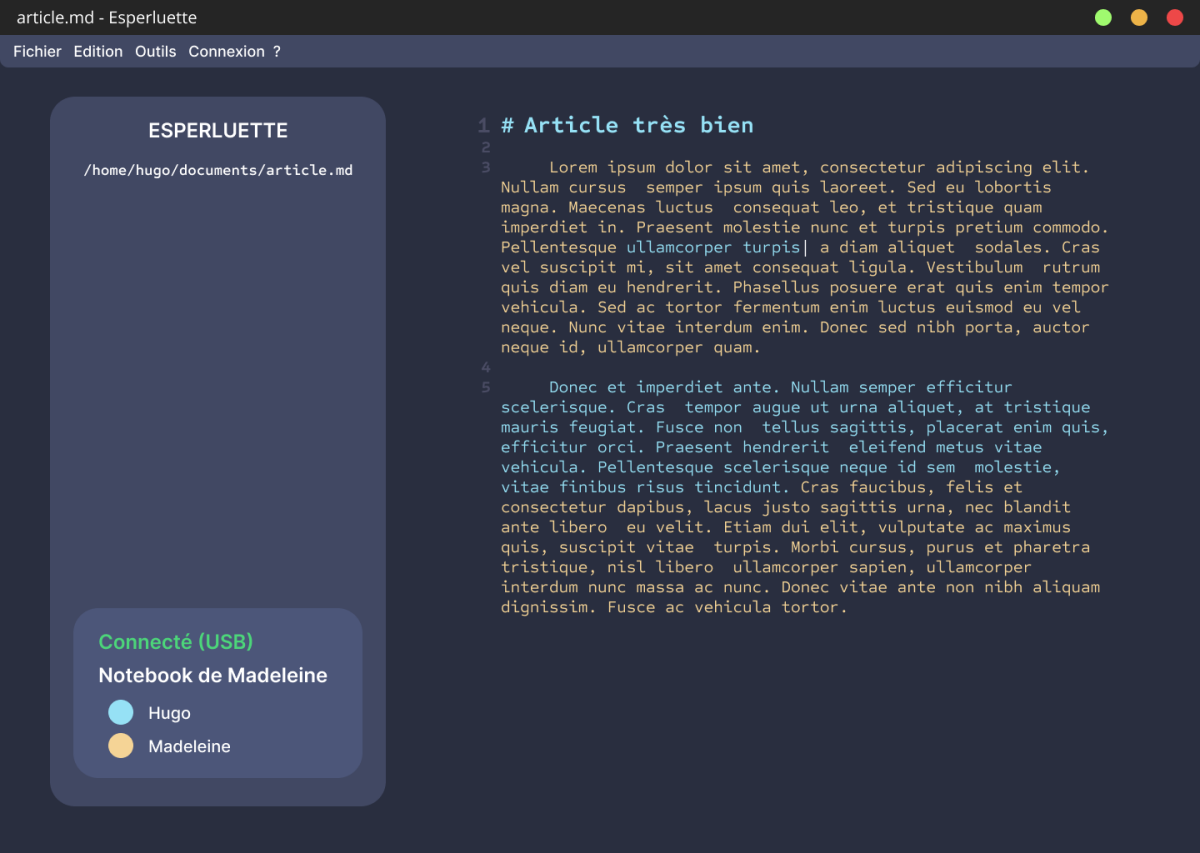The height and width of the screenshot is (853, 1200).
Task: Open the Fichier menu
Action: pos(37,51)
